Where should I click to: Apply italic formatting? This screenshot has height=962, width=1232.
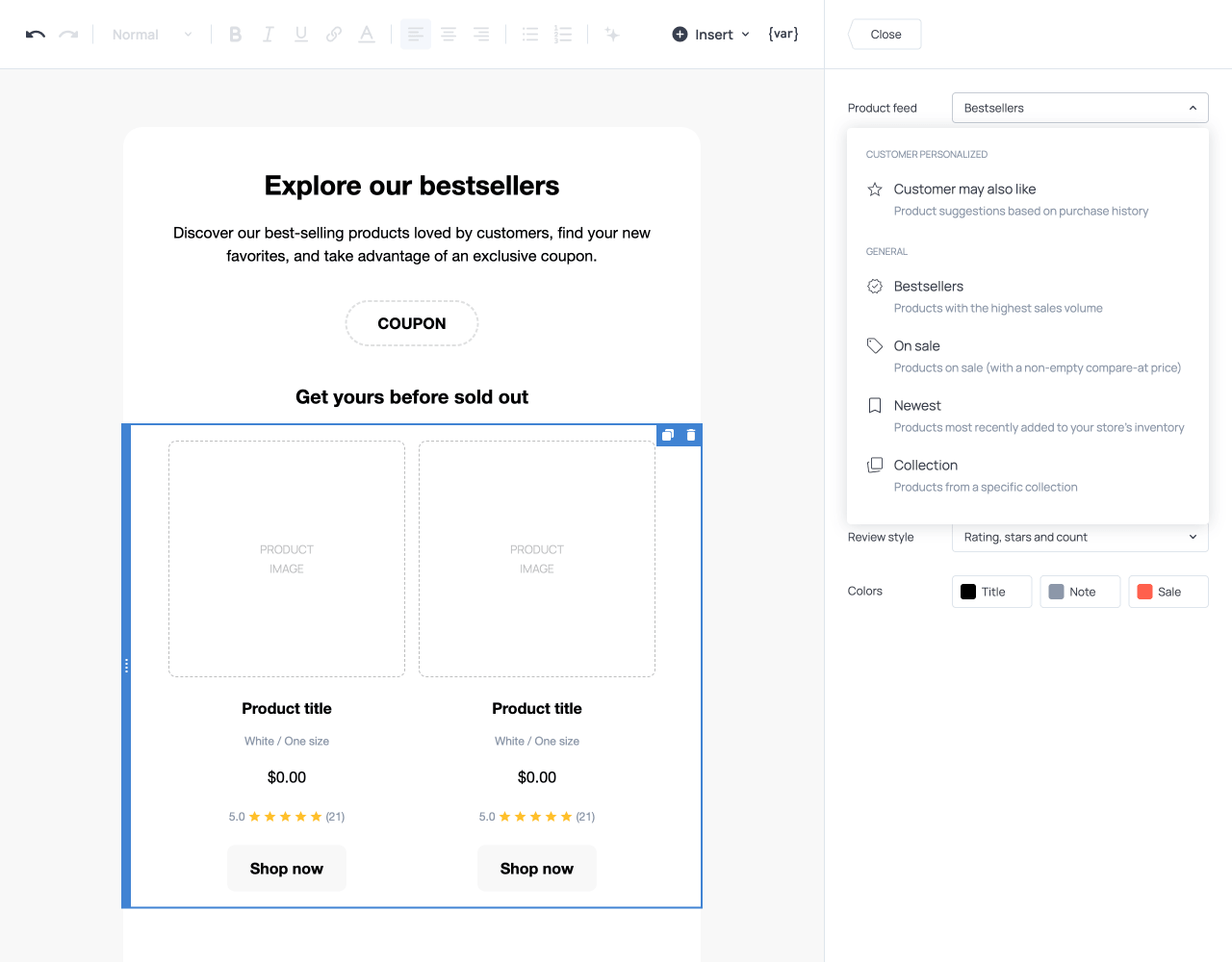point(268,34)
